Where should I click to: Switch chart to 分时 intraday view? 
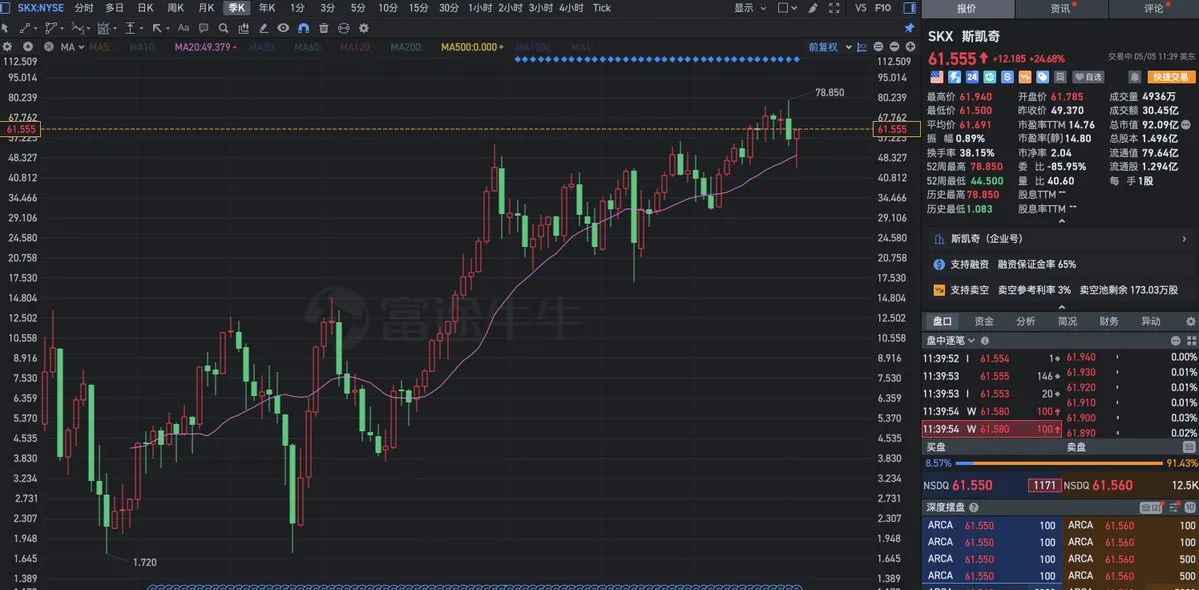click(84, 8)
